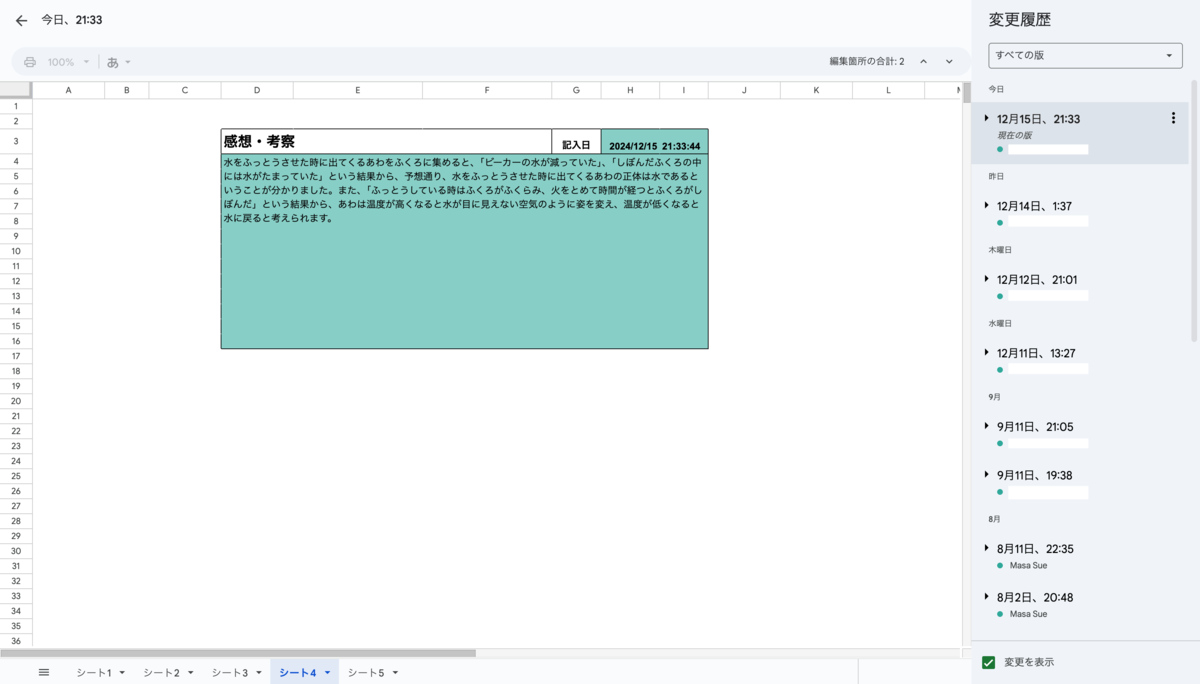Screen dimensions: 1200x684
Task: Expand the 12月11日、13:27 version
Action: point(986,353)
